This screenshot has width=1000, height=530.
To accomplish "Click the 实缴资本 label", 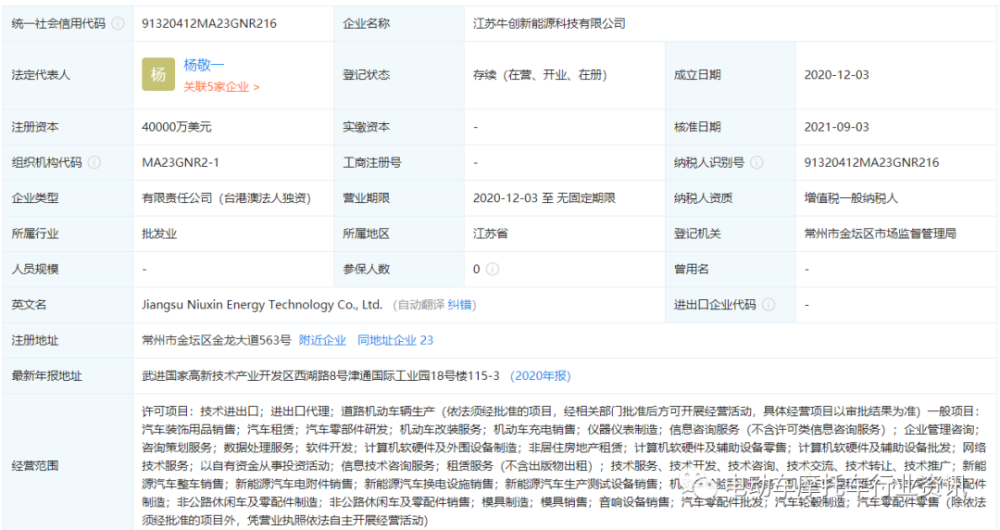I will click(366, 127).
